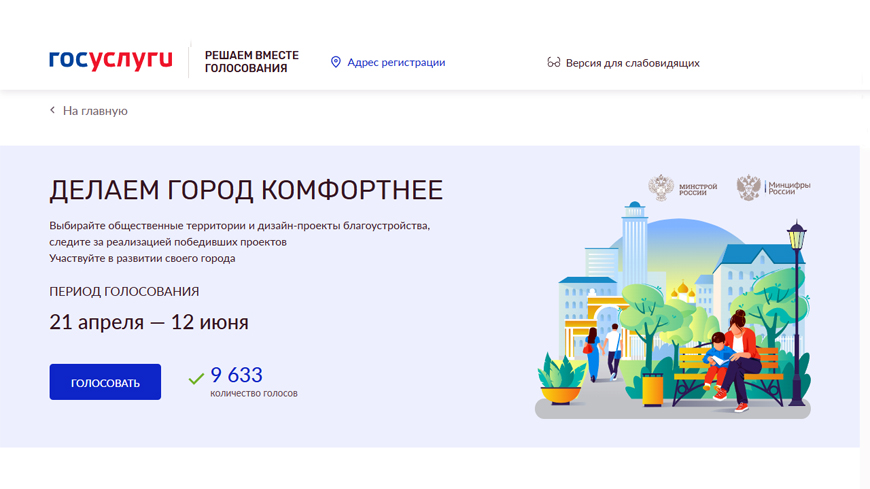Click the Минстрой России emblem
This screenshot has width=870, height=489.
(x=661, y=188)
